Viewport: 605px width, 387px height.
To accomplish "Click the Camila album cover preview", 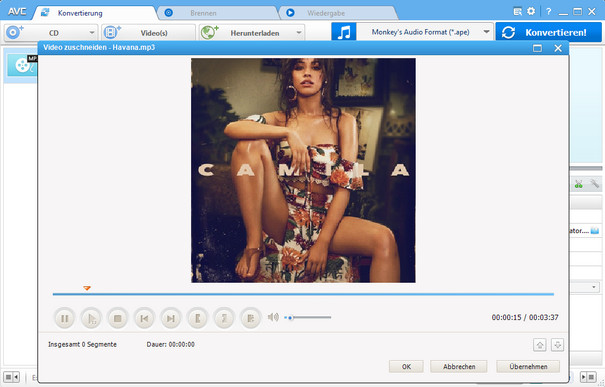I will point(303,170).
